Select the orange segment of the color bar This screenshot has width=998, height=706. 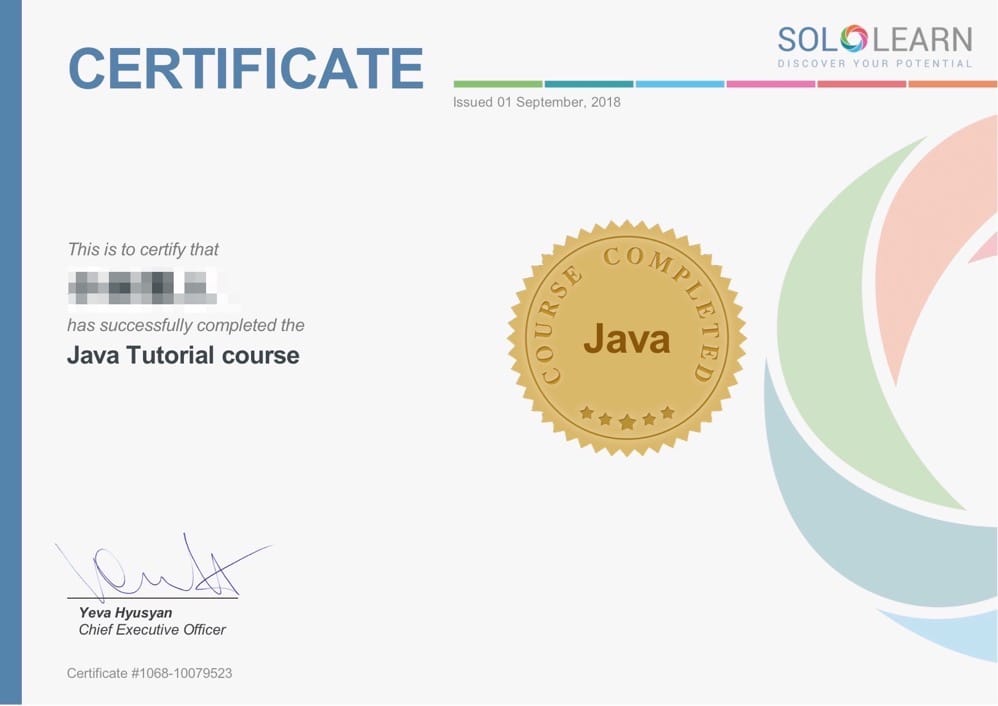pyautogui.click(x=952, y=84)
